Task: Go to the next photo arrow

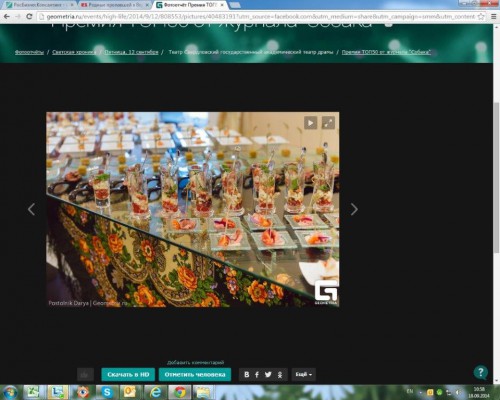Action: pos(354,209)
